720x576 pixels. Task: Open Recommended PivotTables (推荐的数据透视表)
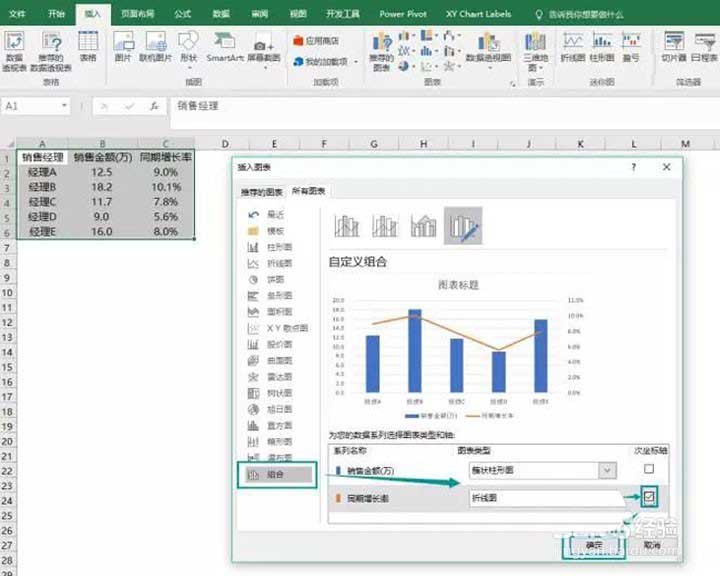[51, 51]
